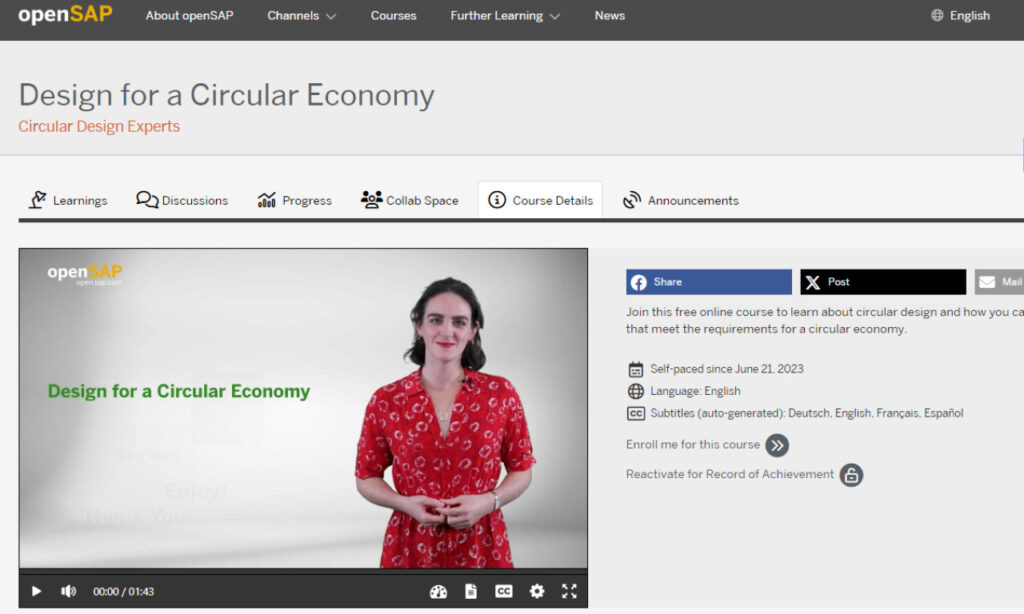Open video player settings gear

tap(537, 591)
